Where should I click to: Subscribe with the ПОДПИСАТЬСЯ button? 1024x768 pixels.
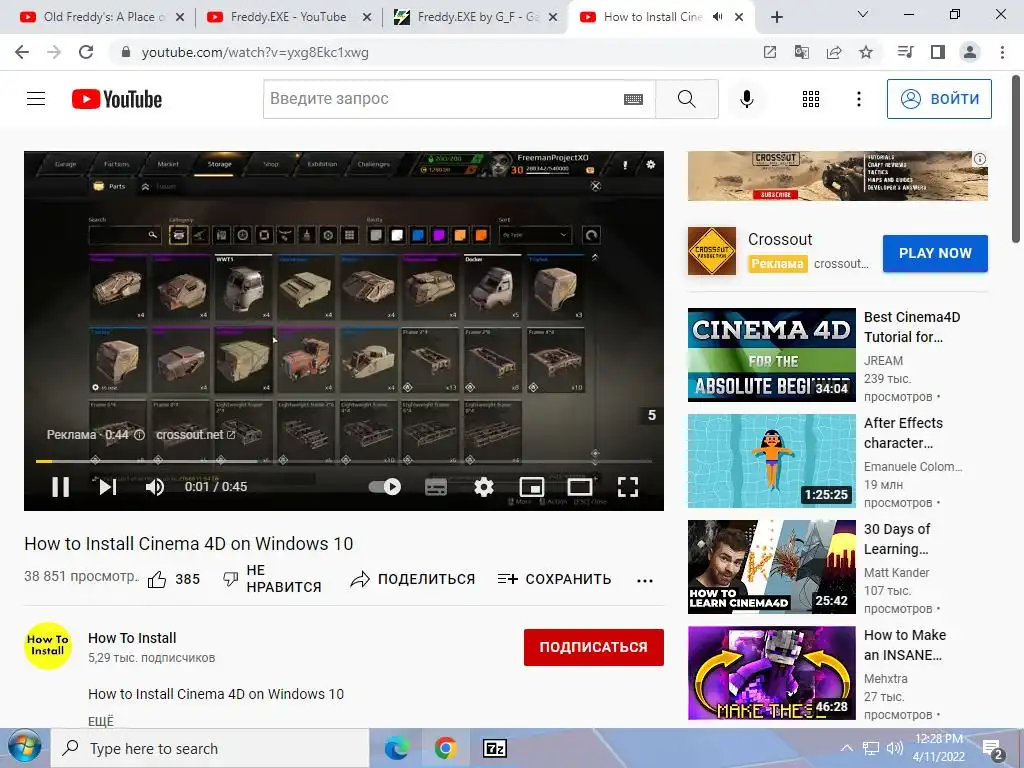(594, 647)
